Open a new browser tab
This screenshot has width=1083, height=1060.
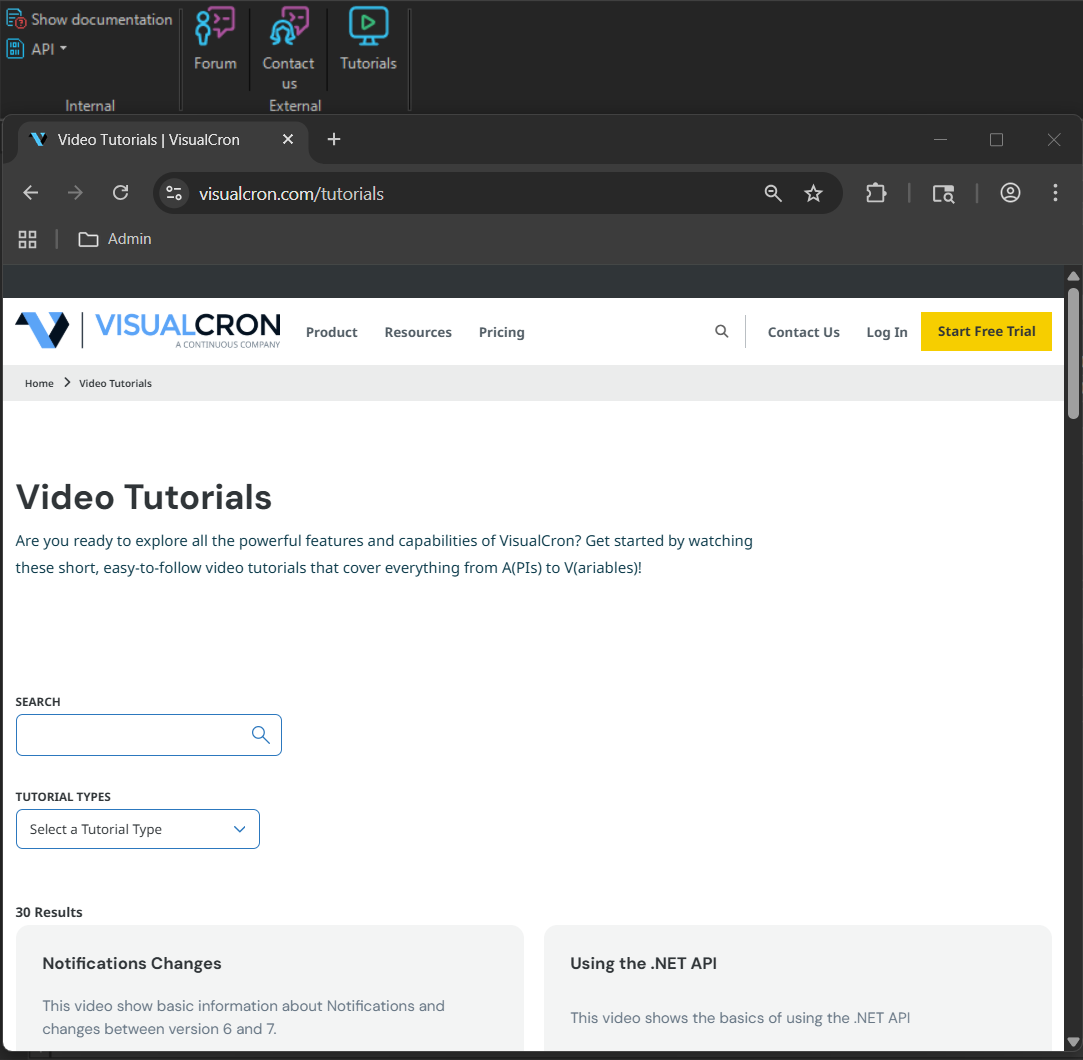(x=334, y=140)
